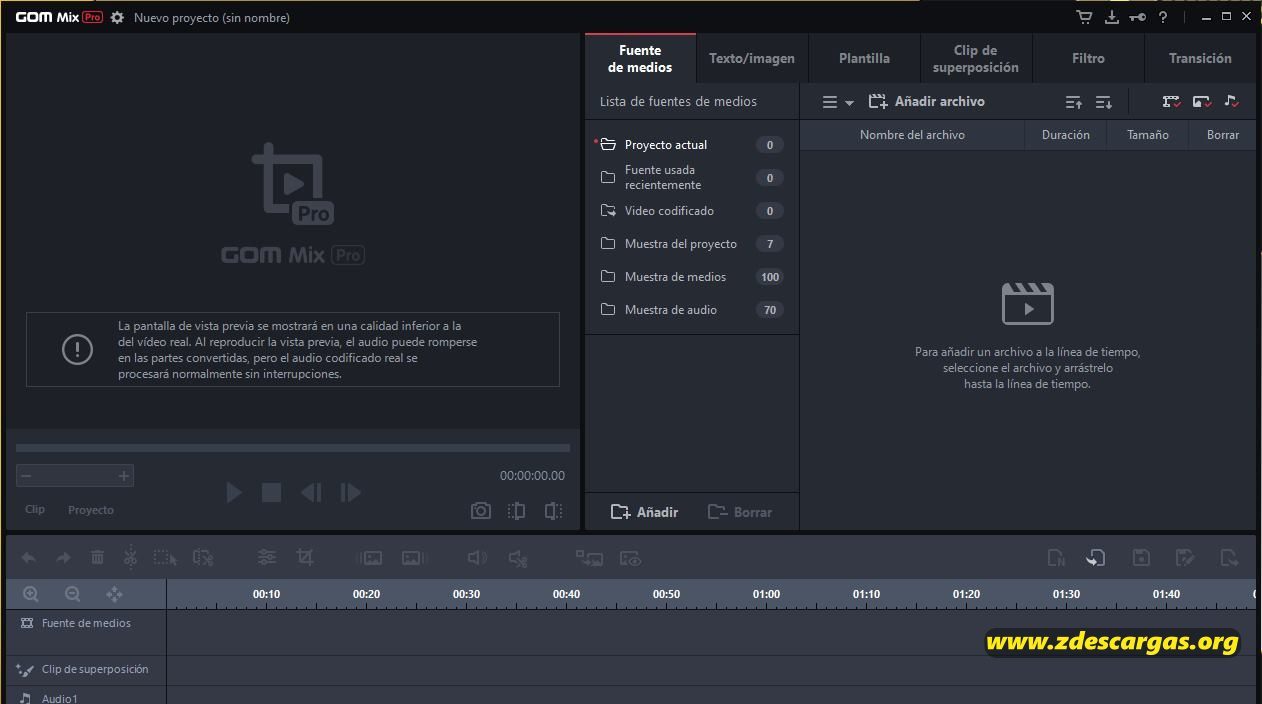Click the audio cut speaker-scissors icon
Screen dimensions: 1262x704
(518, 558)
